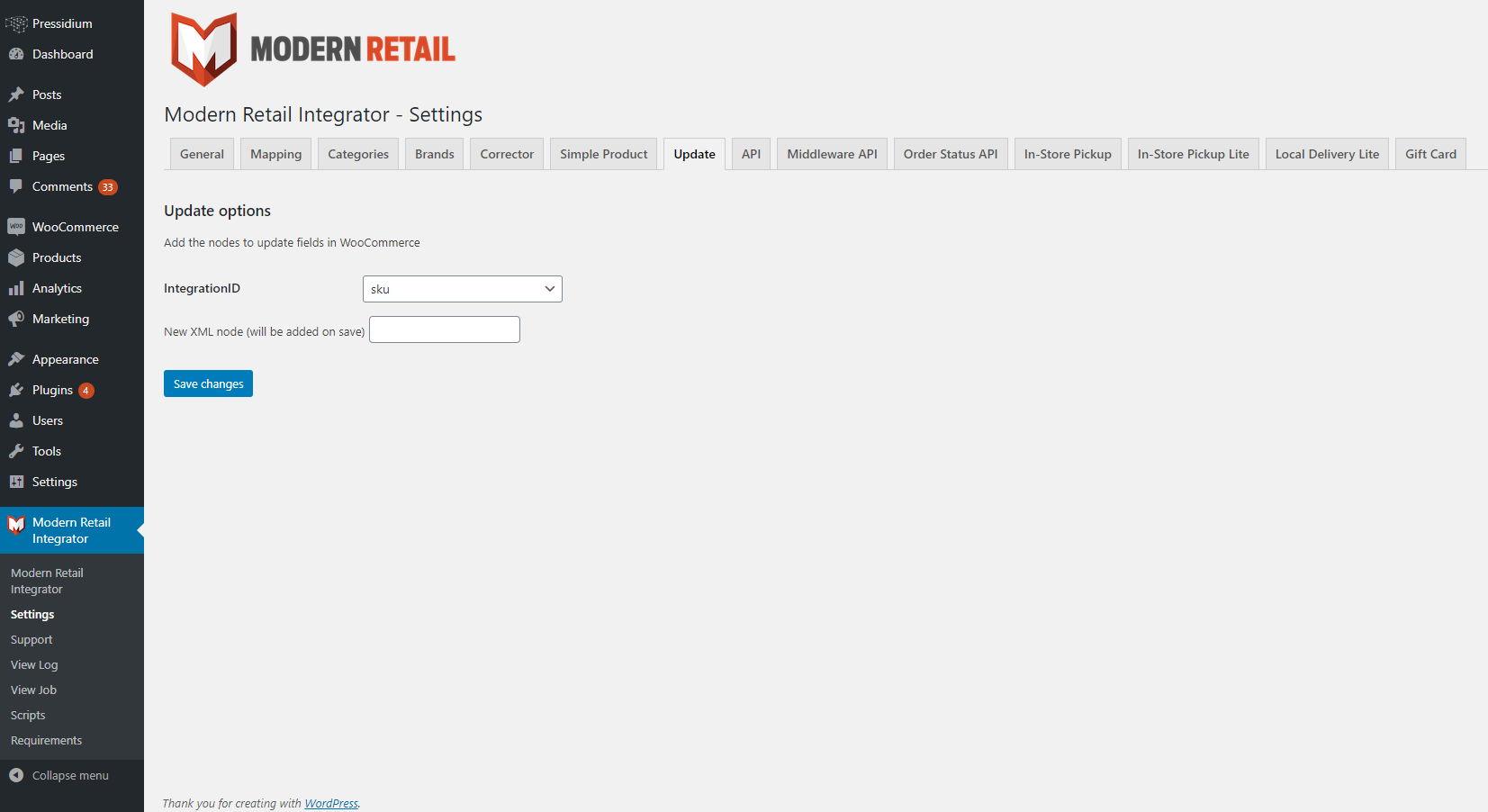The height and width of the screenshot is (812, 1488).
Task: Open the Media menu label
Action: [x=50, y=125]
